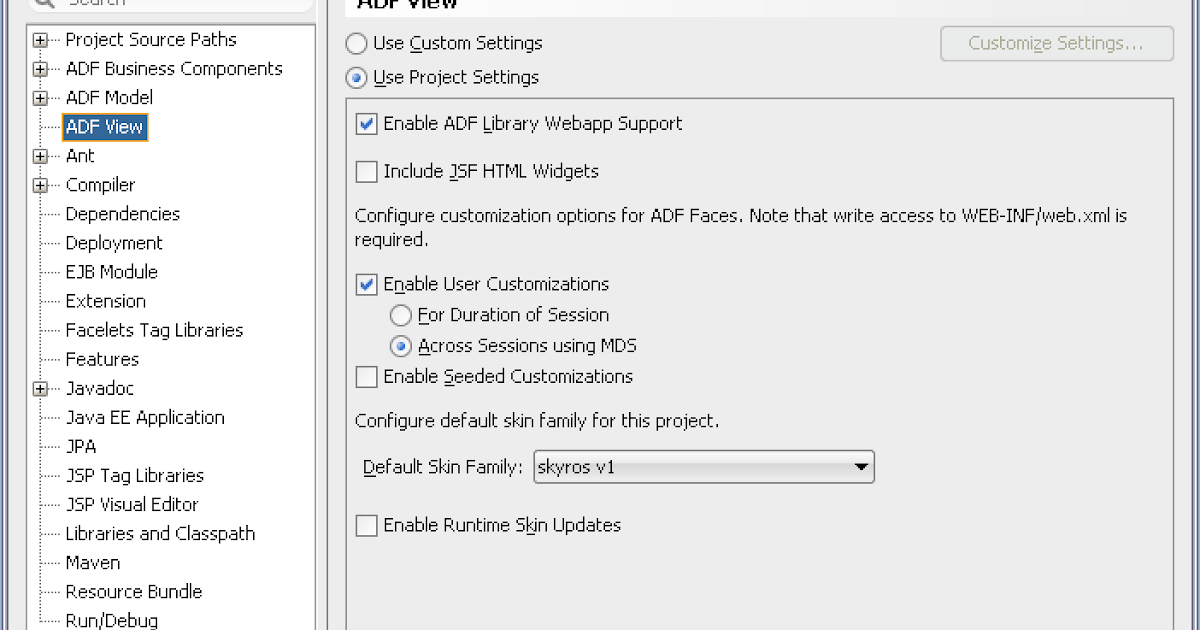
Task: Enable Runtime Skin Updates
Action: 366,525
